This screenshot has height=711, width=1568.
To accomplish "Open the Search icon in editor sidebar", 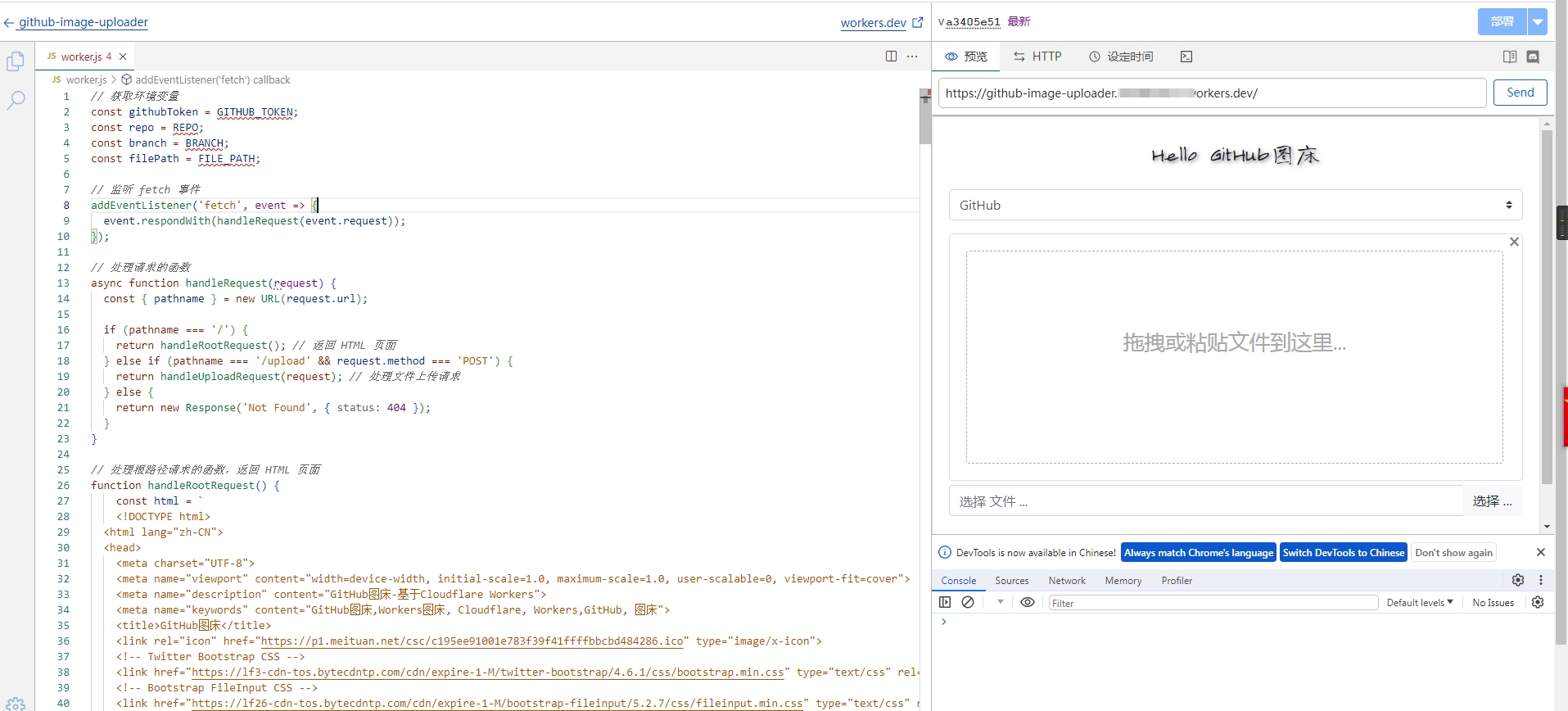I will (x=16, y=101).
